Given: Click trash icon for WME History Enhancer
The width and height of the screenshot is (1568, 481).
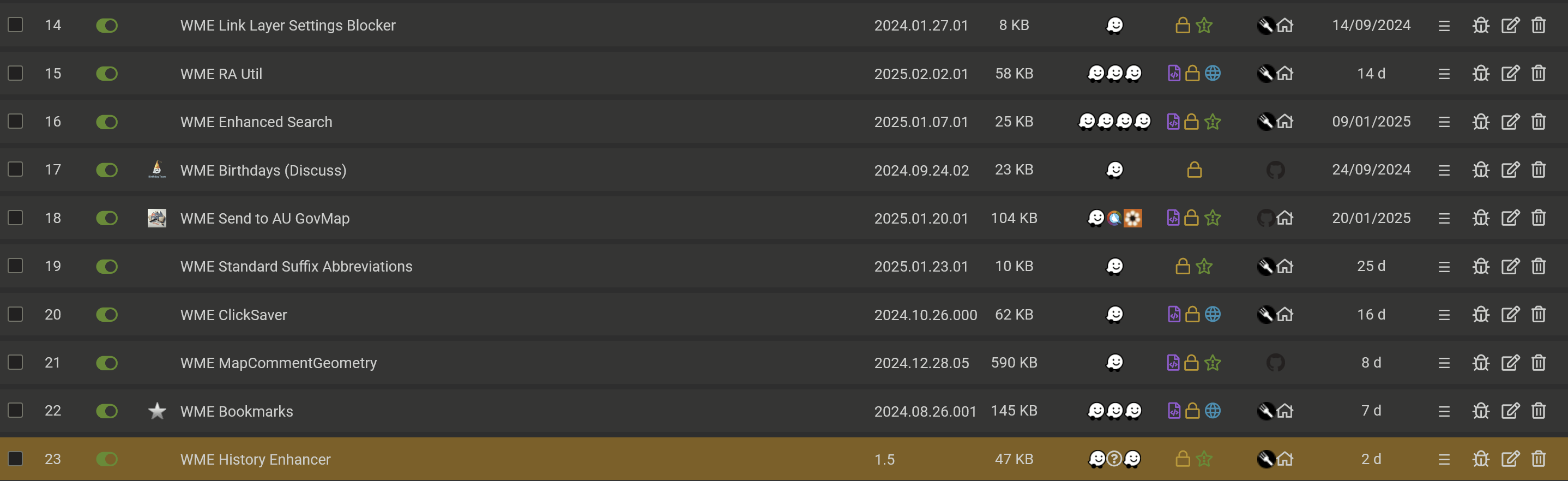Looking at the screenshot, I should point(1538,459).
